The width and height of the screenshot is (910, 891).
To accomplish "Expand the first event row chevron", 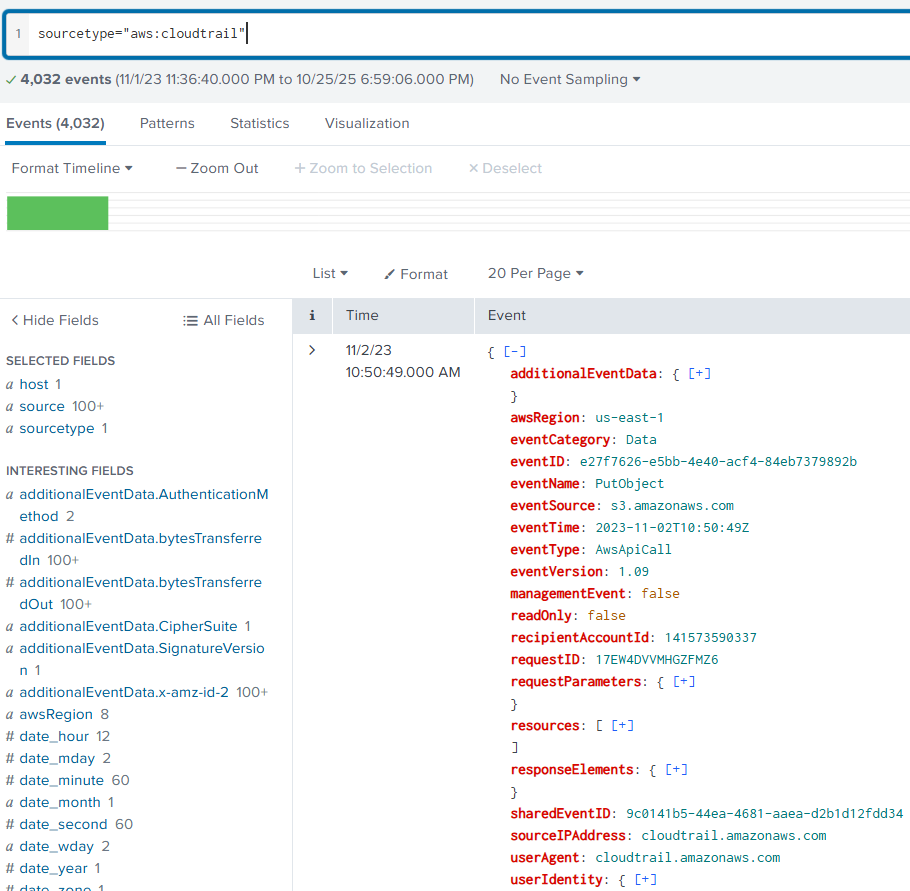I will tap(312, 350).
